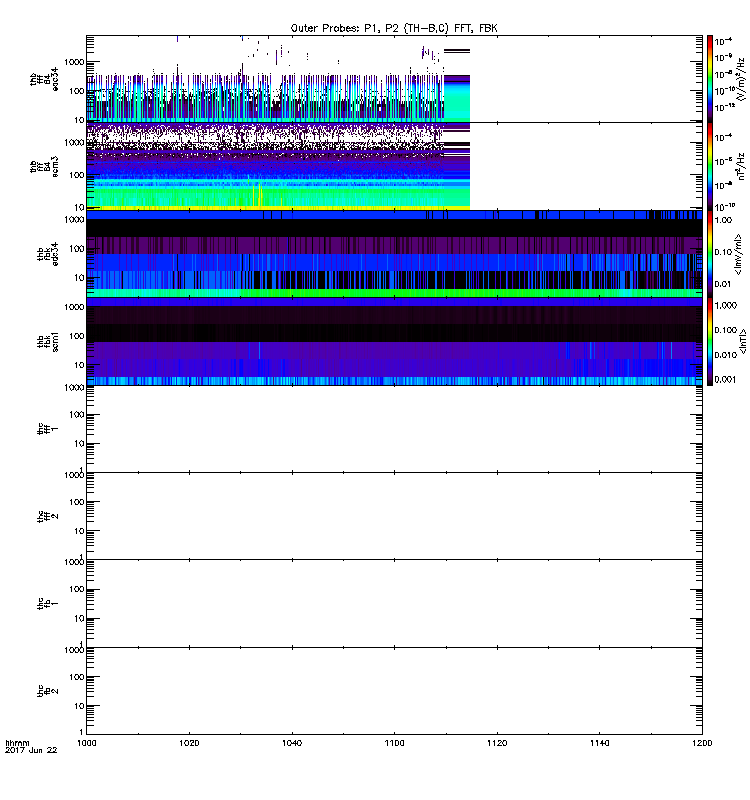Click the '10' tick of thc fb 1 panel
Screen dimensions: 750x800
coord(80,618)
